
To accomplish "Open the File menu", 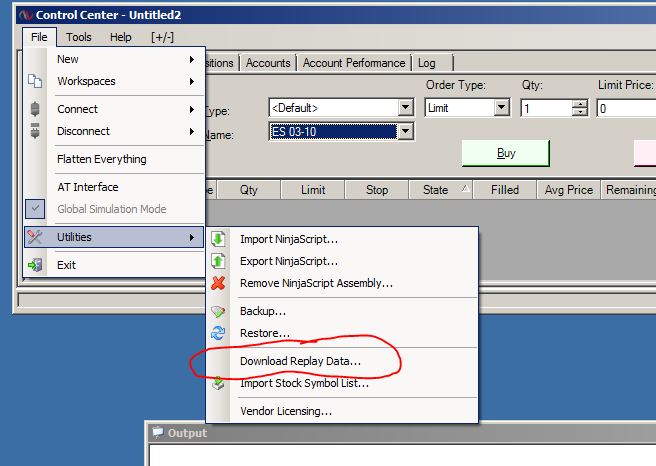I will tap(39, 37).
